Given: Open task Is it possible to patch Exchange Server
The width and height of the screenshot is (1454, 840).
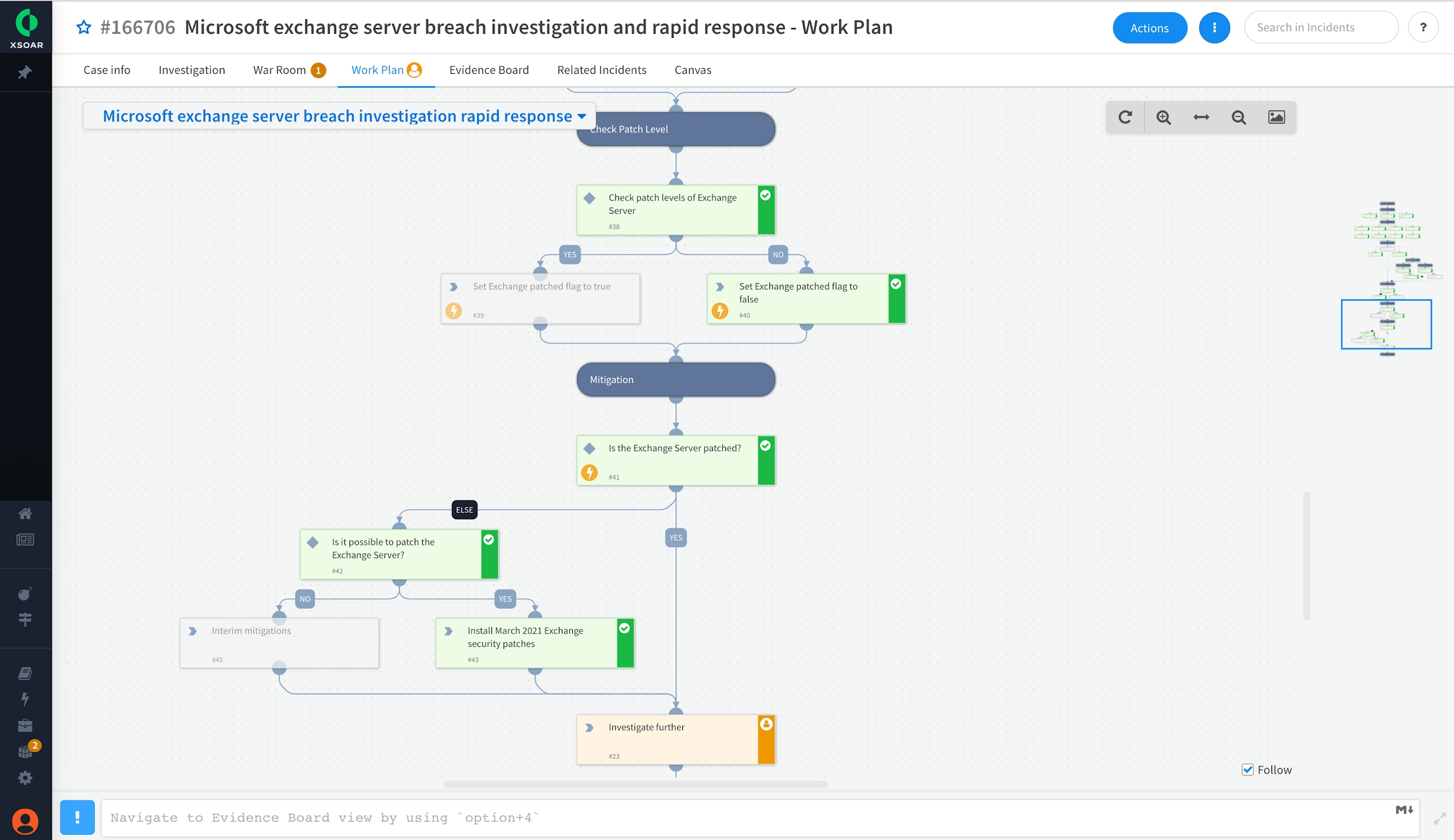Looking at the screenshot, I should coord(399,554).
